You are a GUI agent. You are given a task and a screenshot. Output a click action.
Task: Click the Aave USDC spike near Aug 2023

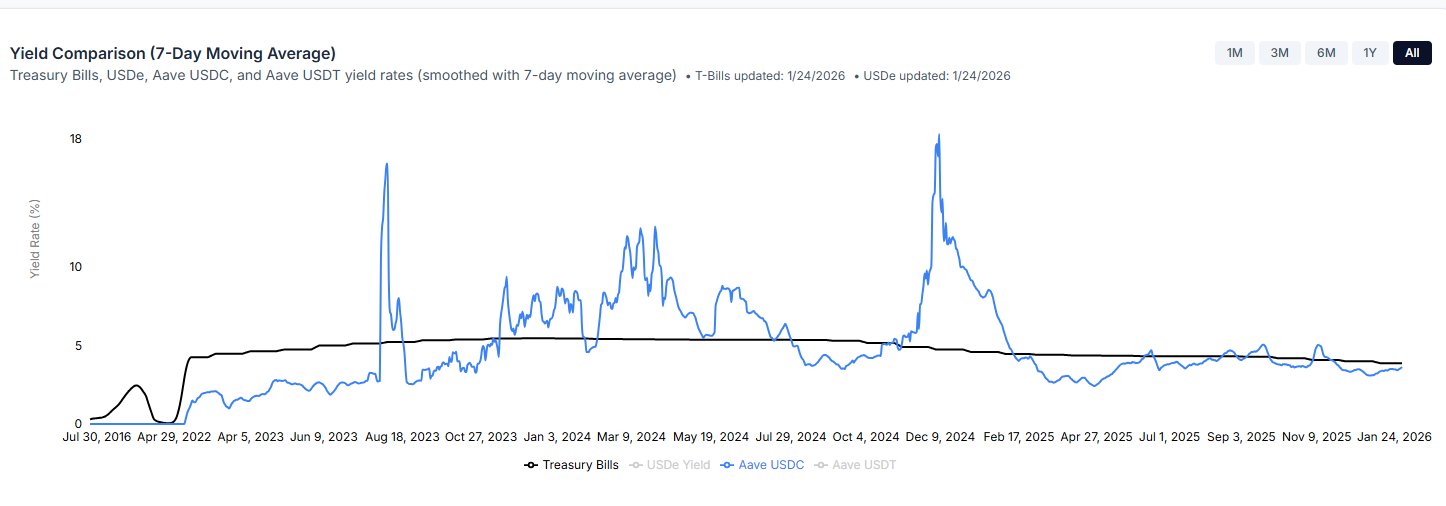pos(386,164)
